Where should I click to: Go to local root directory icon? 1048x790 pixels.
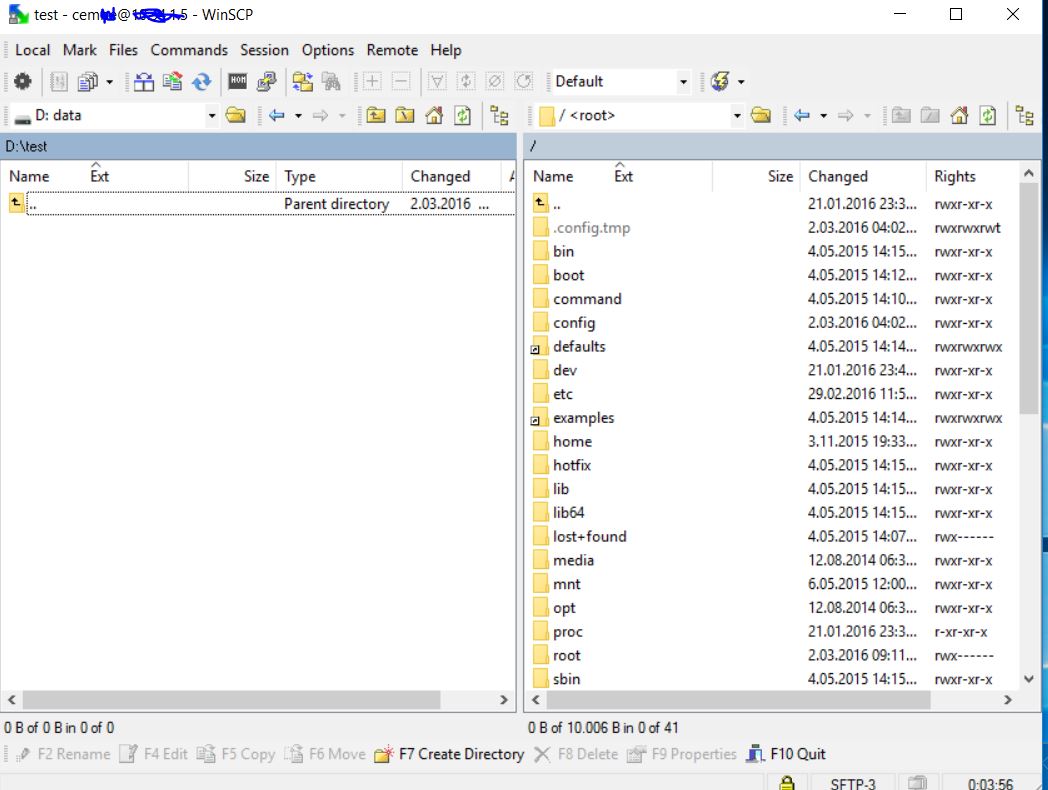[x=404, y=116]
